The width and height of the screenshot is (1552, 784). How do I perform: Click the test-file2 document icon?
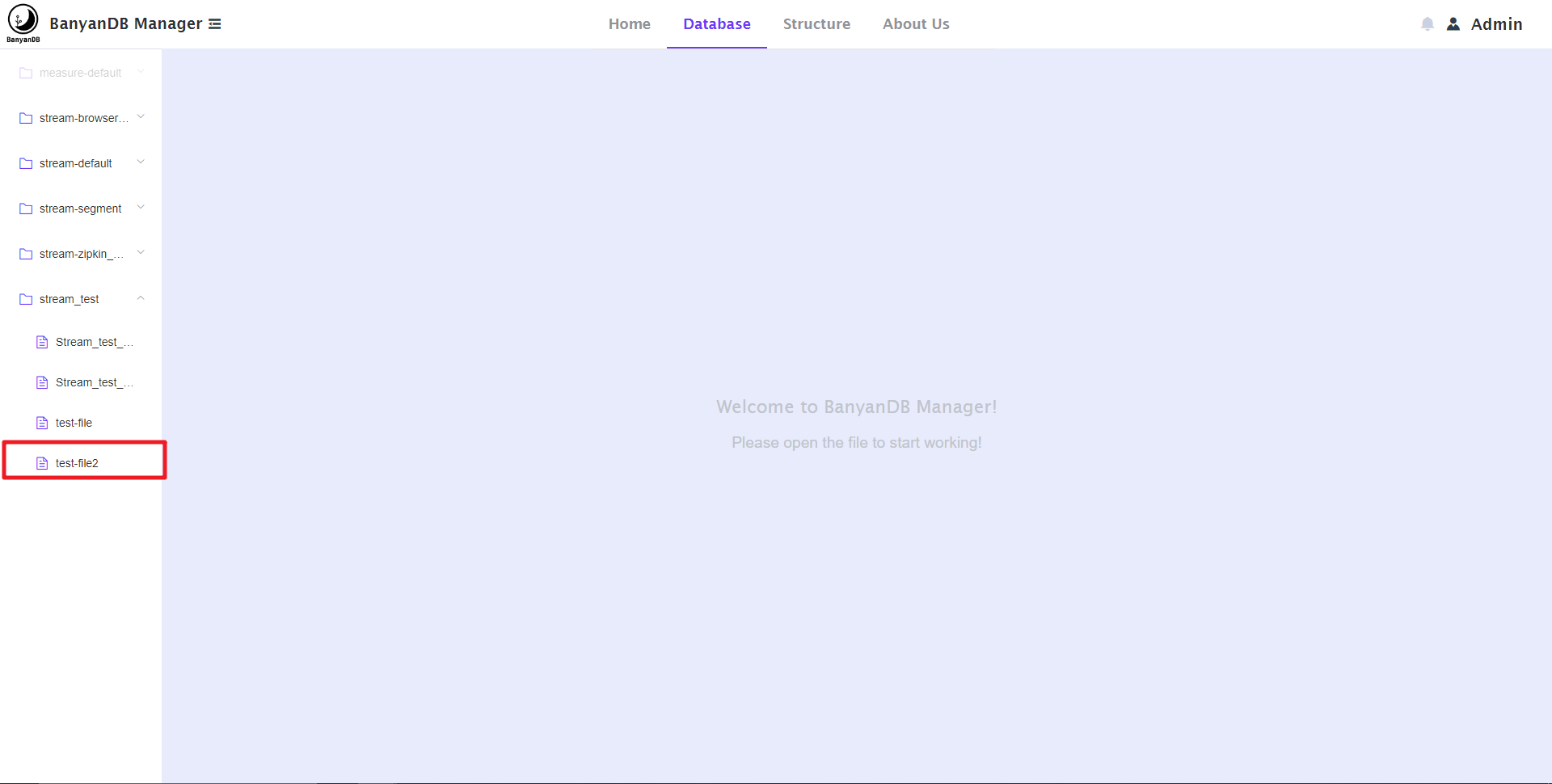pos(42,463)
